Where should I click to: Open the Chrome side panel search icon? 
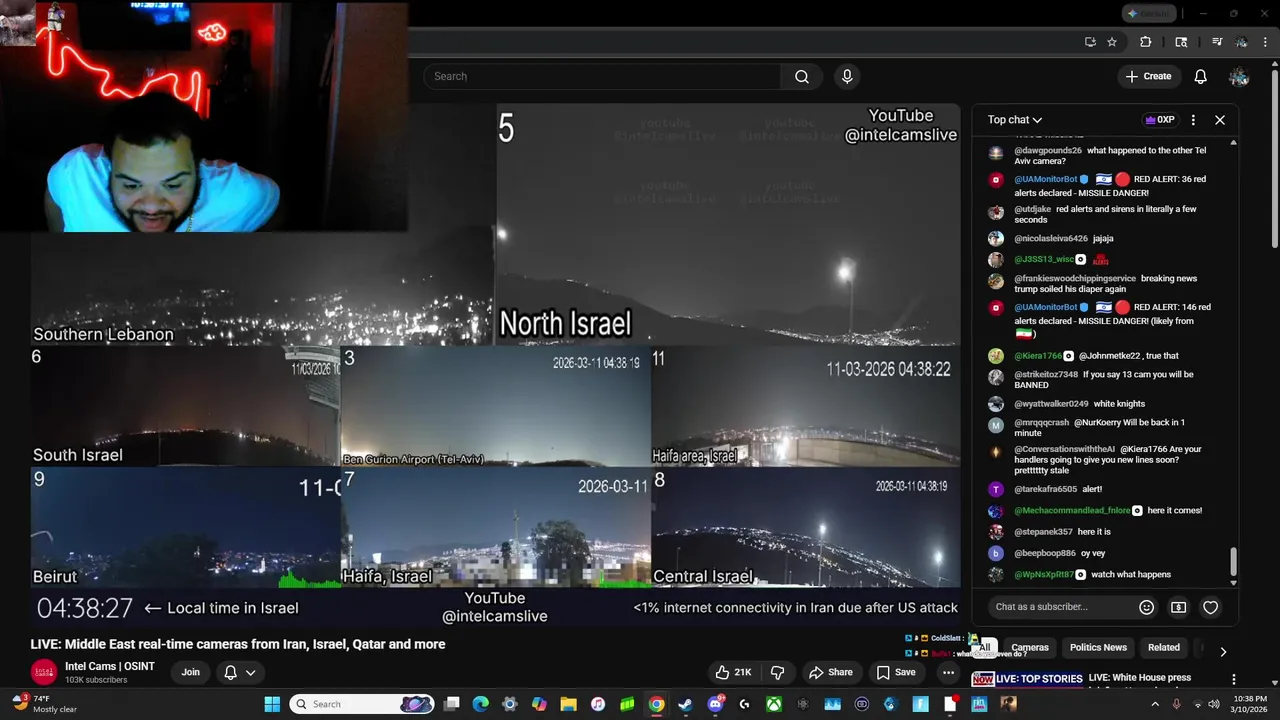click(1181, 42)
